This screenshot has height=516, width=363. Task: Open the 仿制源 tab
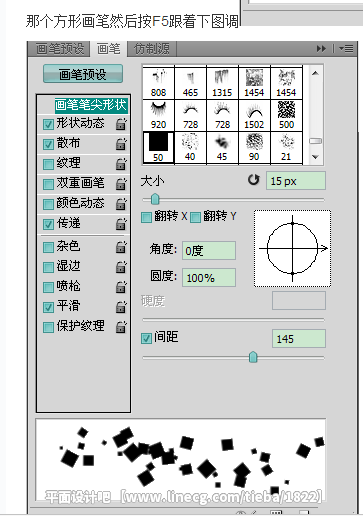[x=152, y=49]
